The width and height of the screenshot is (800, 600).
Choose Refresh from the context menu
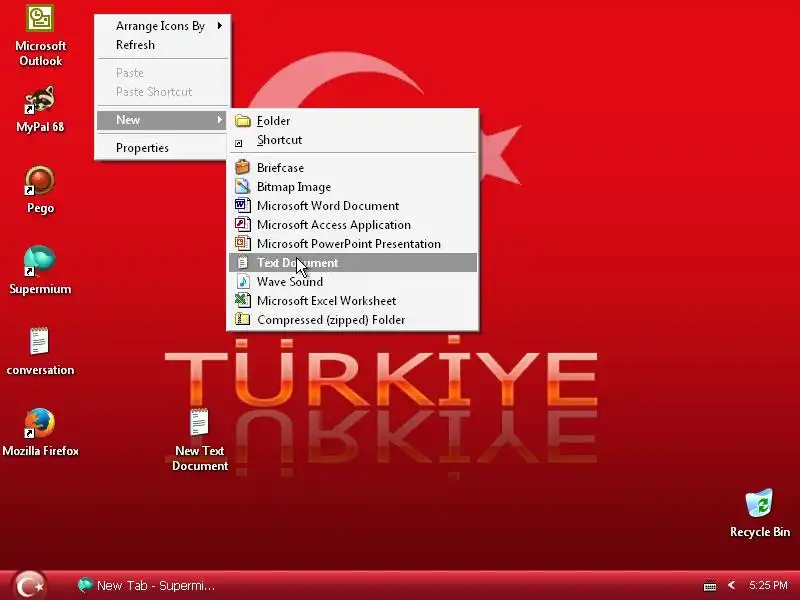point(163,45)
